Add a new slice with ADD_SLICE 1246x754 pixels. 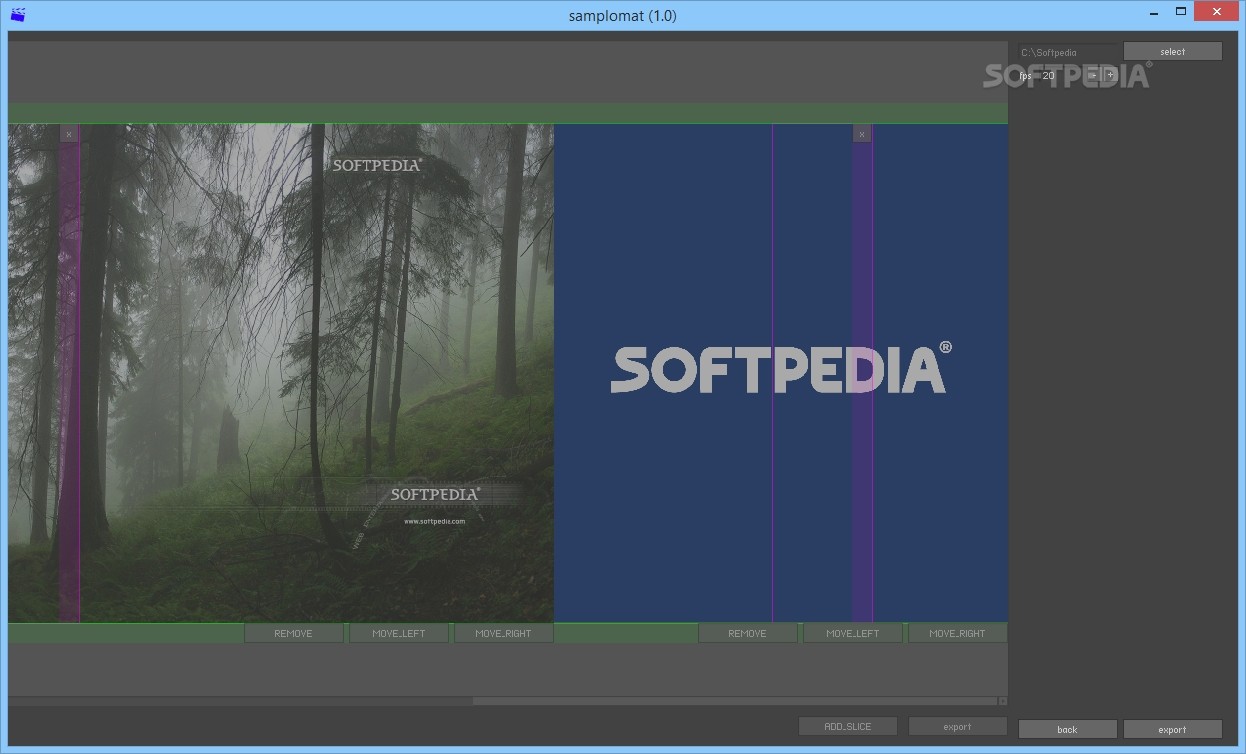[x=848, y=726]
